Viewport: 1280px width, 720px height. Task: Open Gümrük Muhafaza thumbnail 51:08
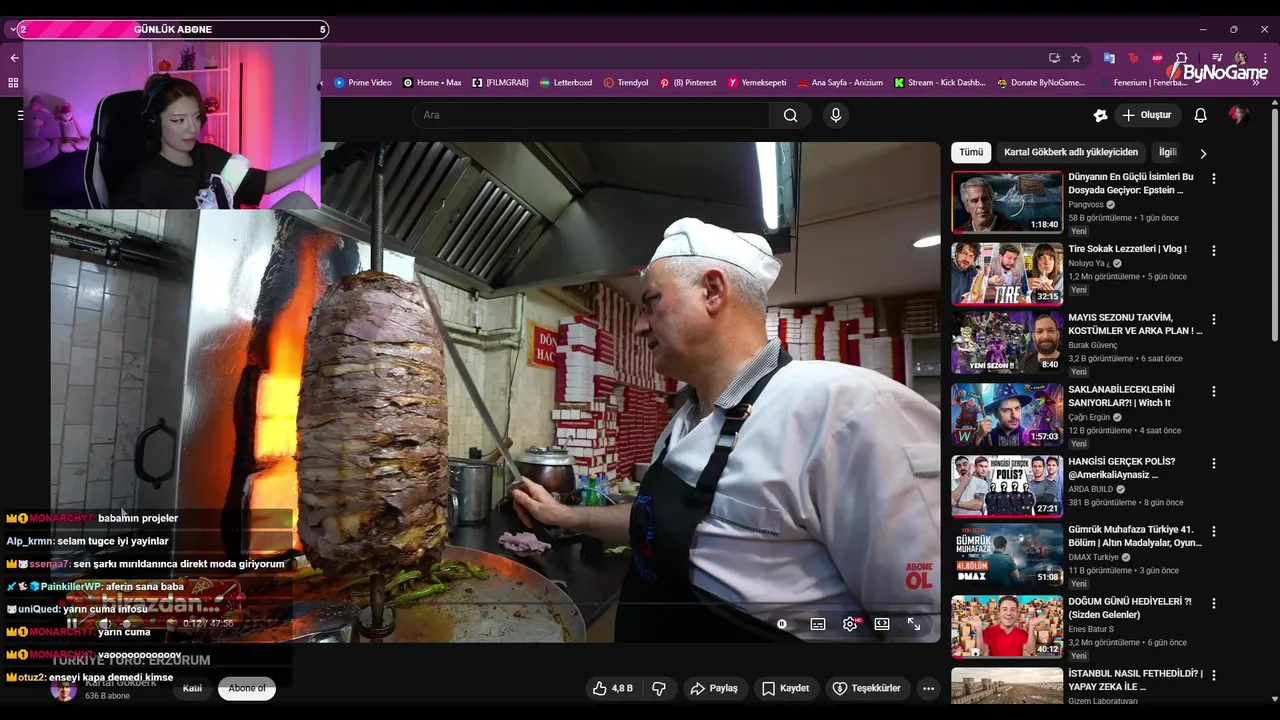(x=1007, y=555)
